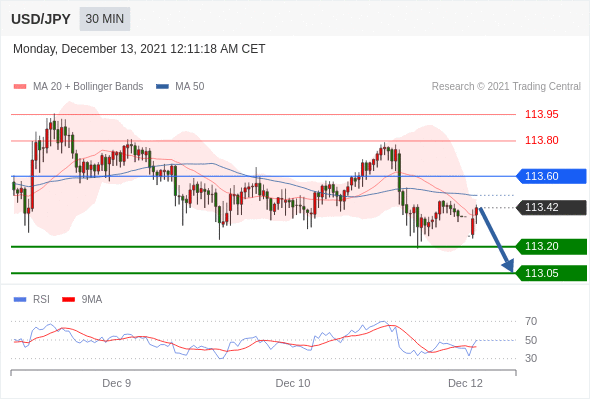Toggle the 9MA legend marker
This screenshot has height=400, width=590.
(x=68, y=300)
